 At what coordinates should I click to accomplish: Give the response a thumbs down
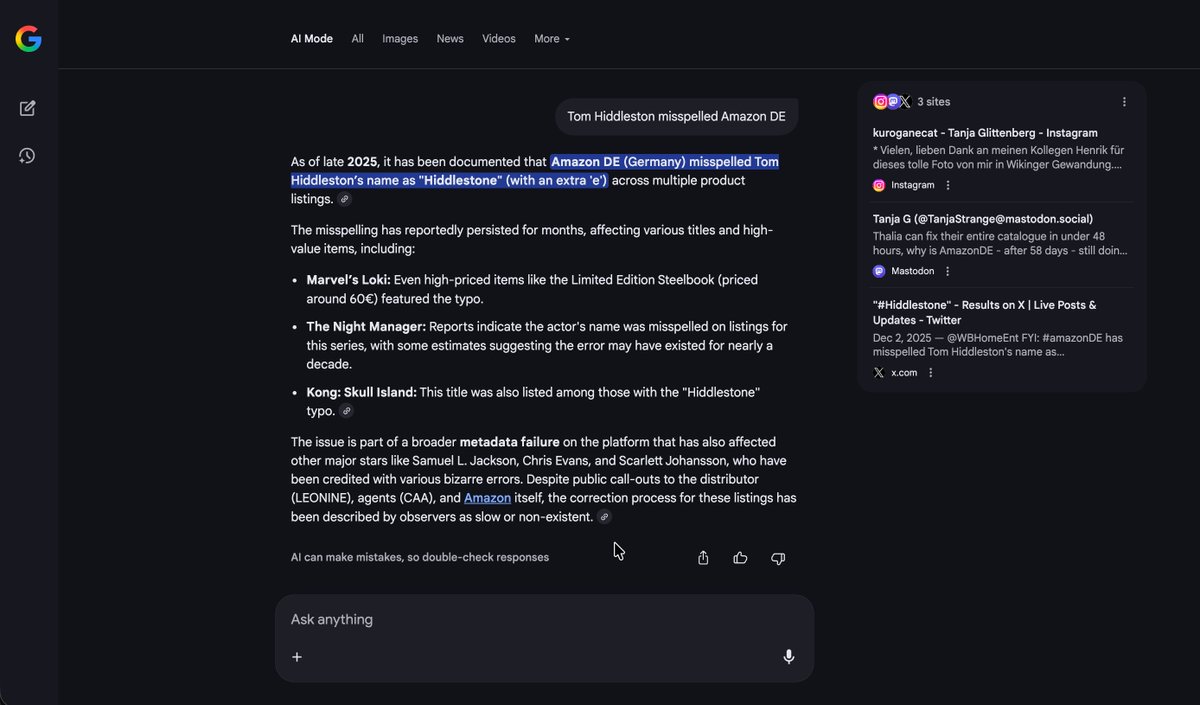click(778, 558)
